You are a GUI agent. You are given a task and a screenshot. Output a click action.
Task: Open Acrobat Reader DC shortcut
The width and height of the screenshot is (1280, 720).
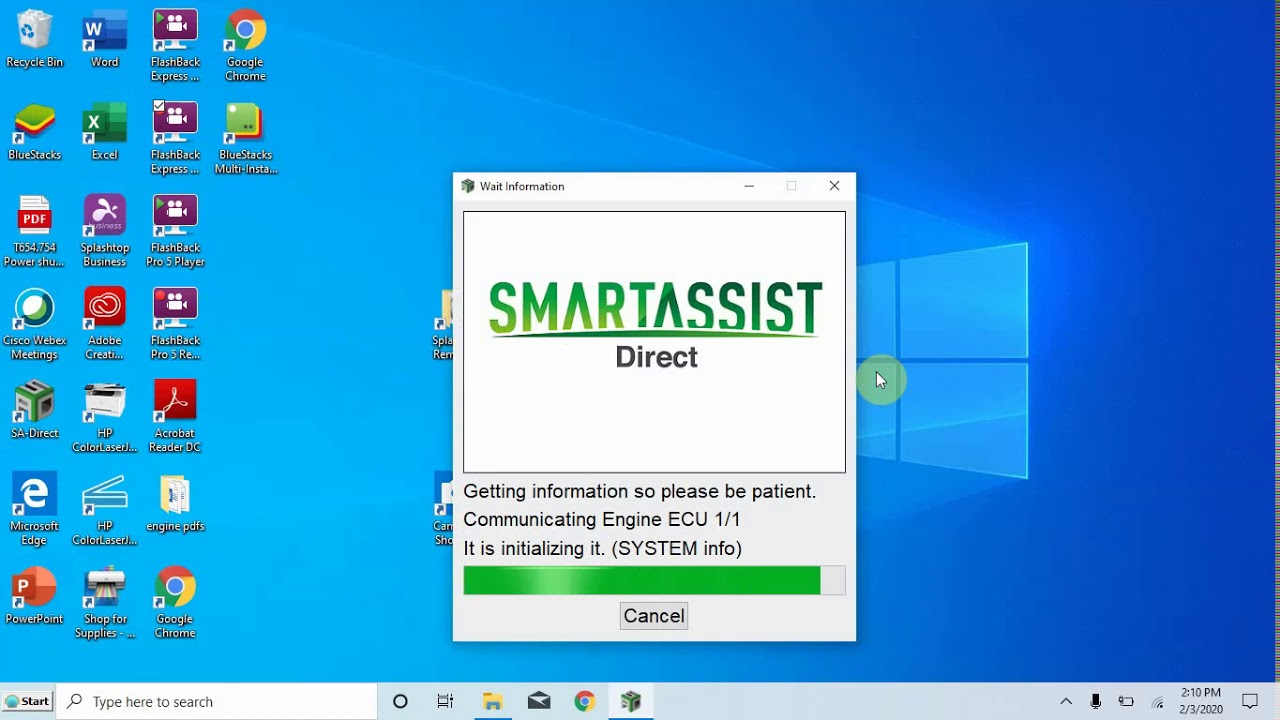[x=175, y=418]
